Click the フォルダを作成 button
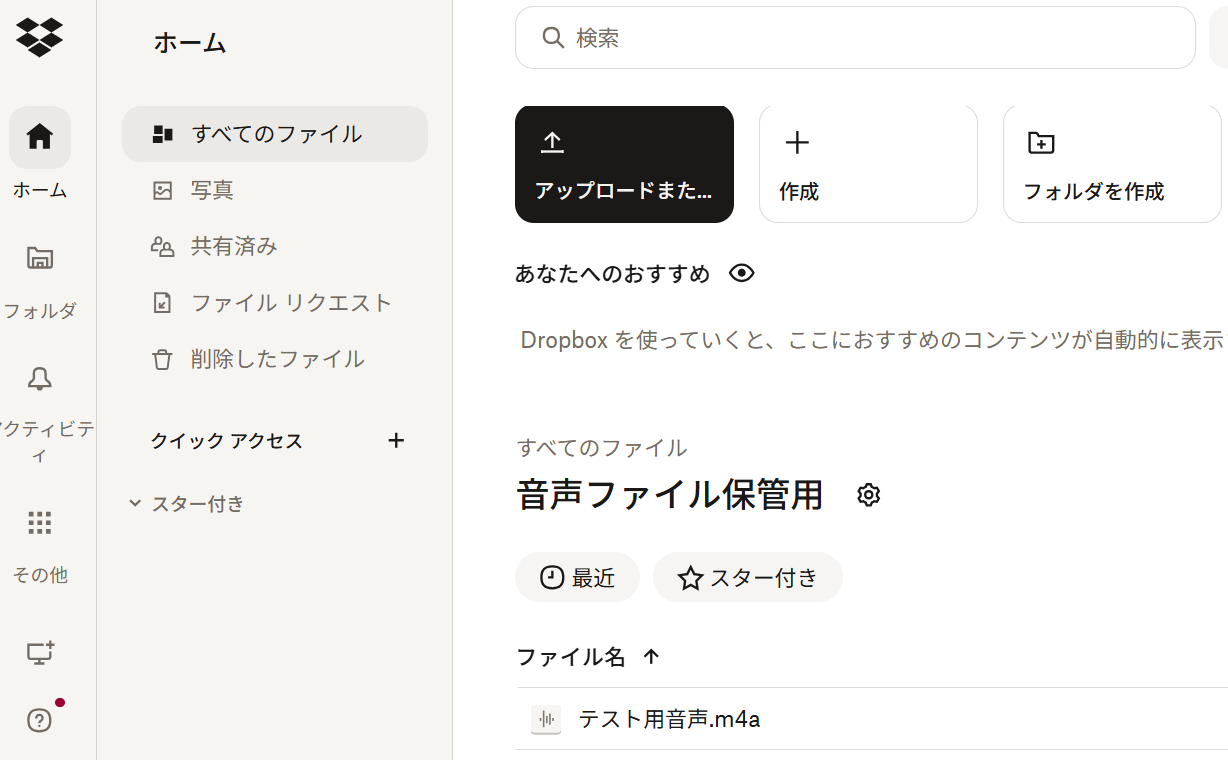The image size is (1228, 760). [x=1111, y=164]
